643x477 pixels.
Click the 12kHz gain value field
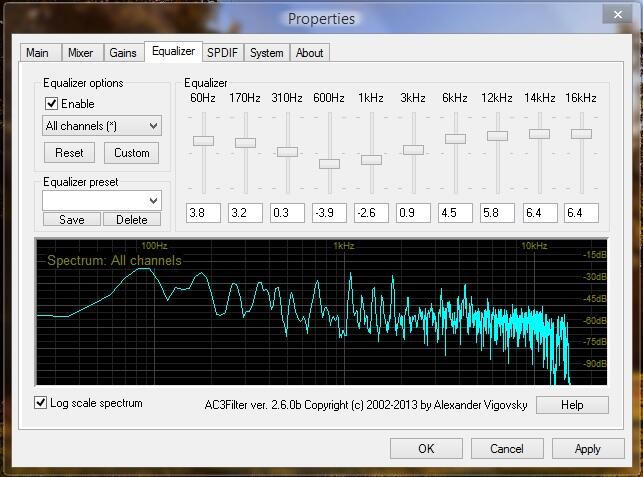497,212
